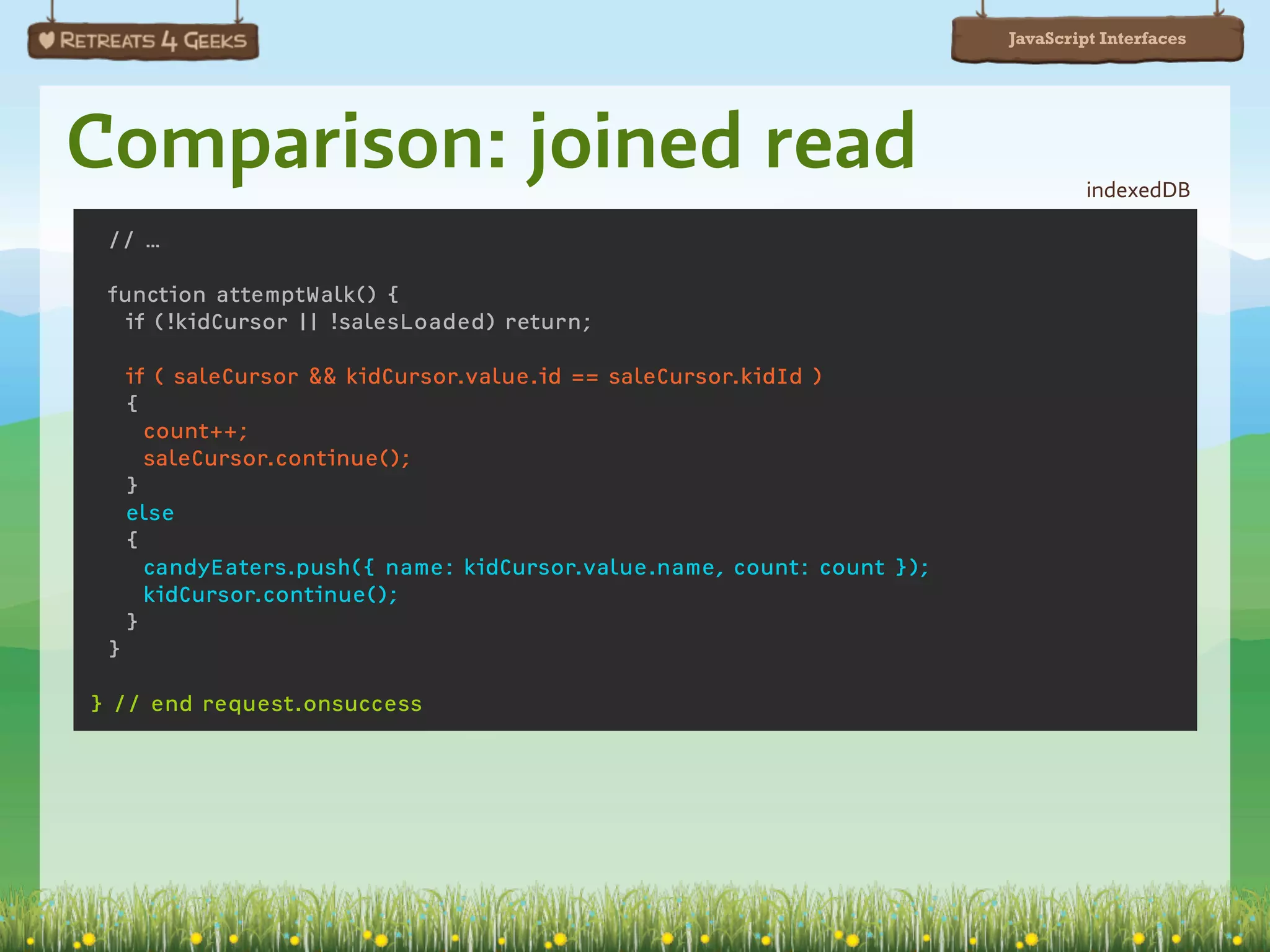Viewport: 1270px width, 952px height.
Task: Click the '} // end request.onsuccess' comment
Action: point(257,703)
